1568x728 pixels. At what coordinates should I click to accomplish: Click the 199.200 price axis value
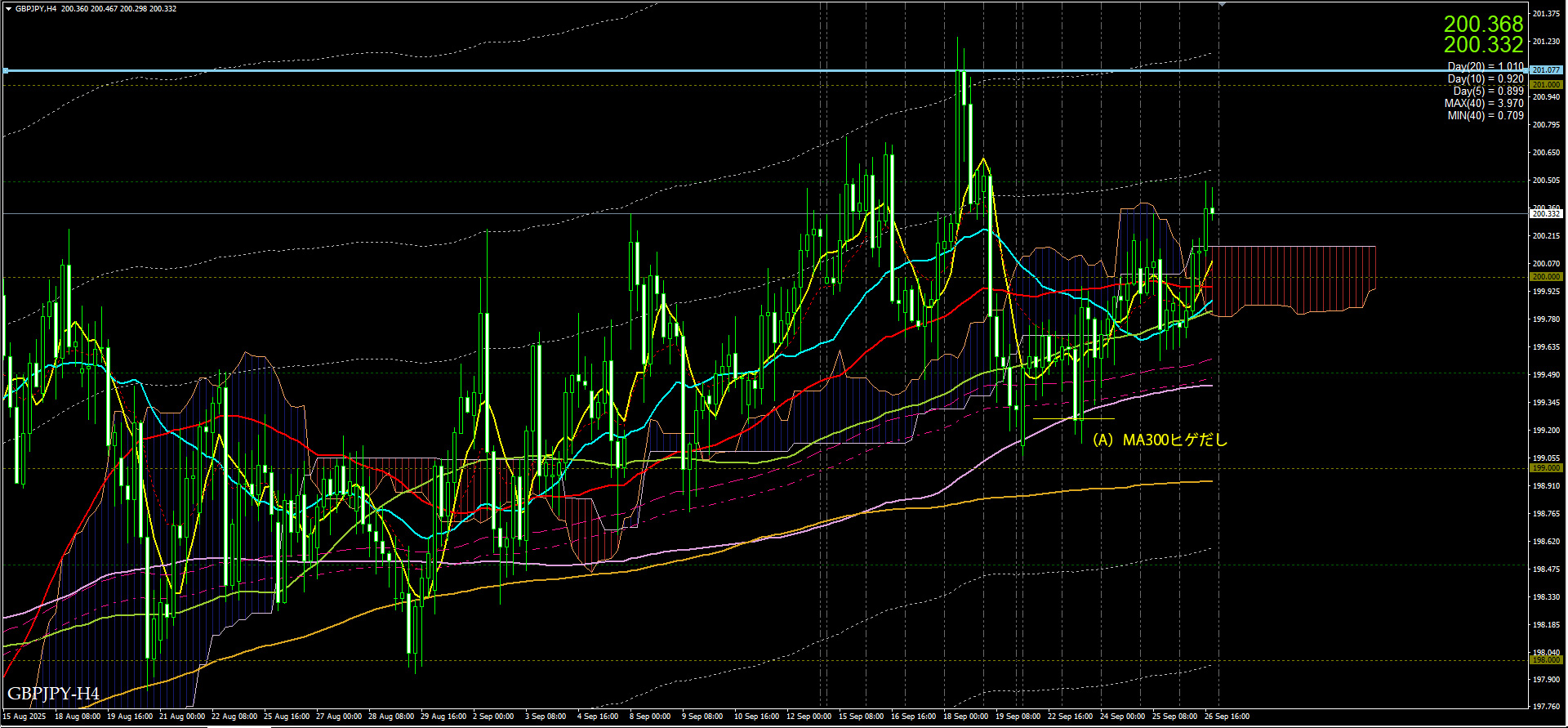click(x=1546, y=431)
